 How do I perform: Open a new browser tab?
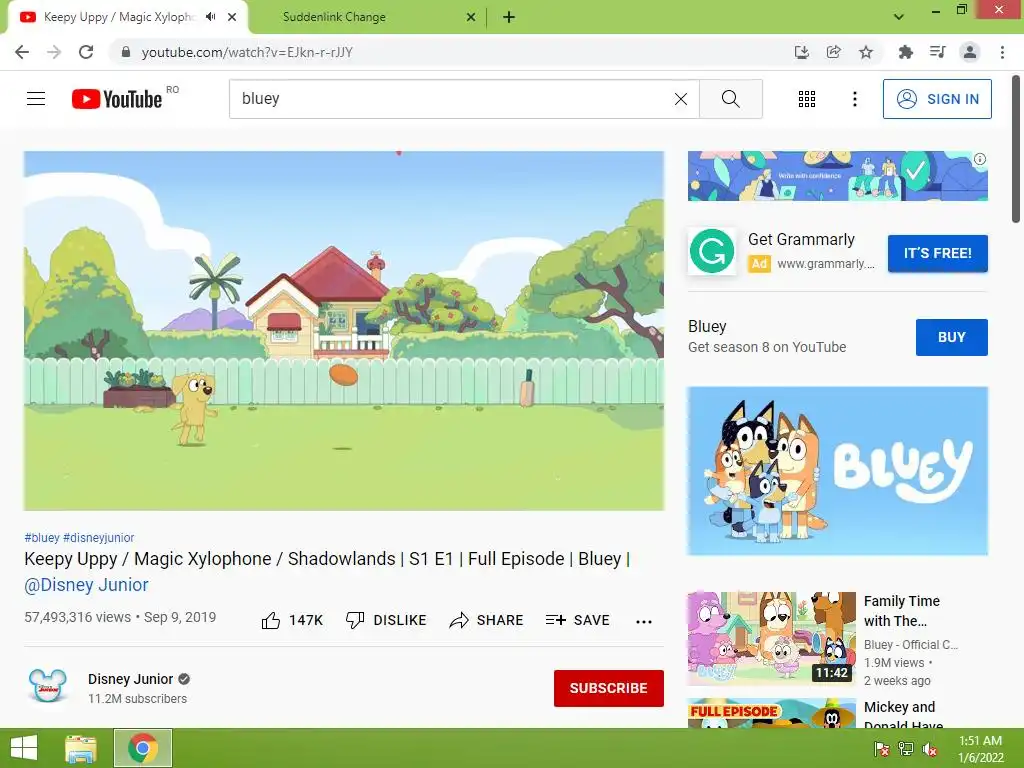point(509,17)
